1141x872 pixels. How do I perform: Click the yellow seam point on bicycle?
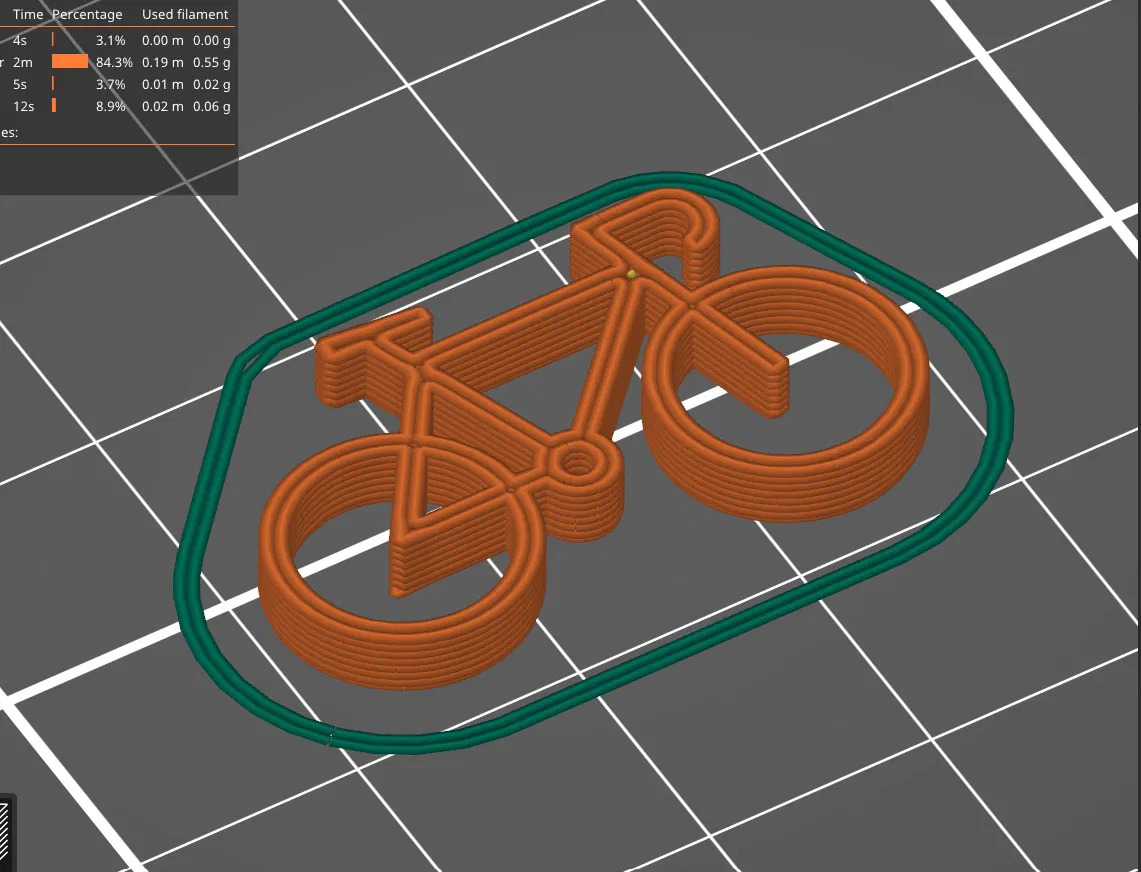coord(631,274)
